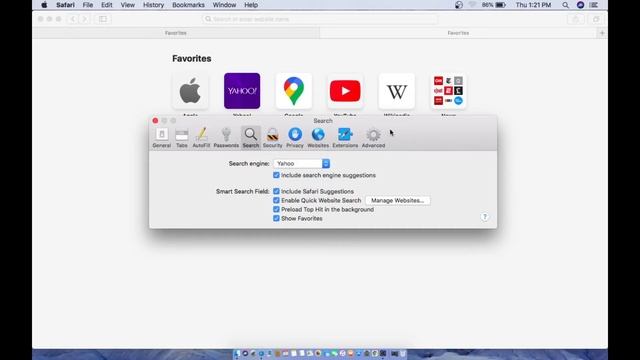Toggle Show Favorites checkbox
Image resolution: width=640 pixels, height=360 pixels.
click(276, 218)
